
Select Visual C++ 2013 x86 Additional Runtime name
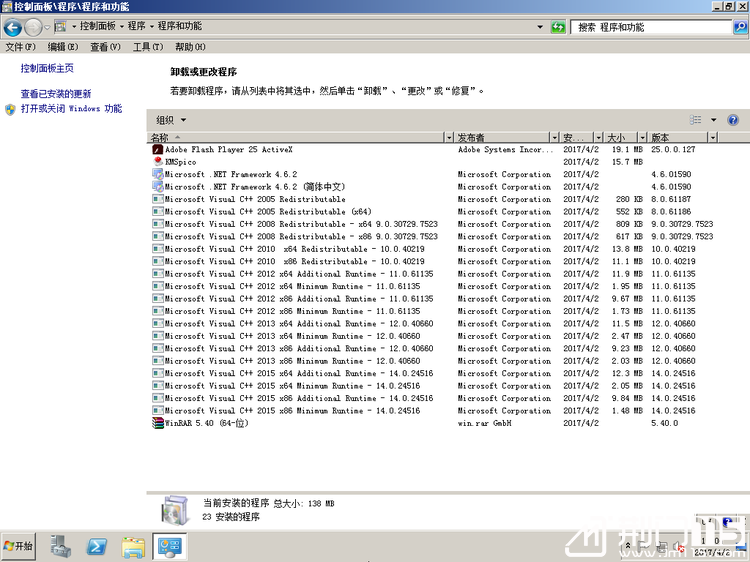click(299, 348)
